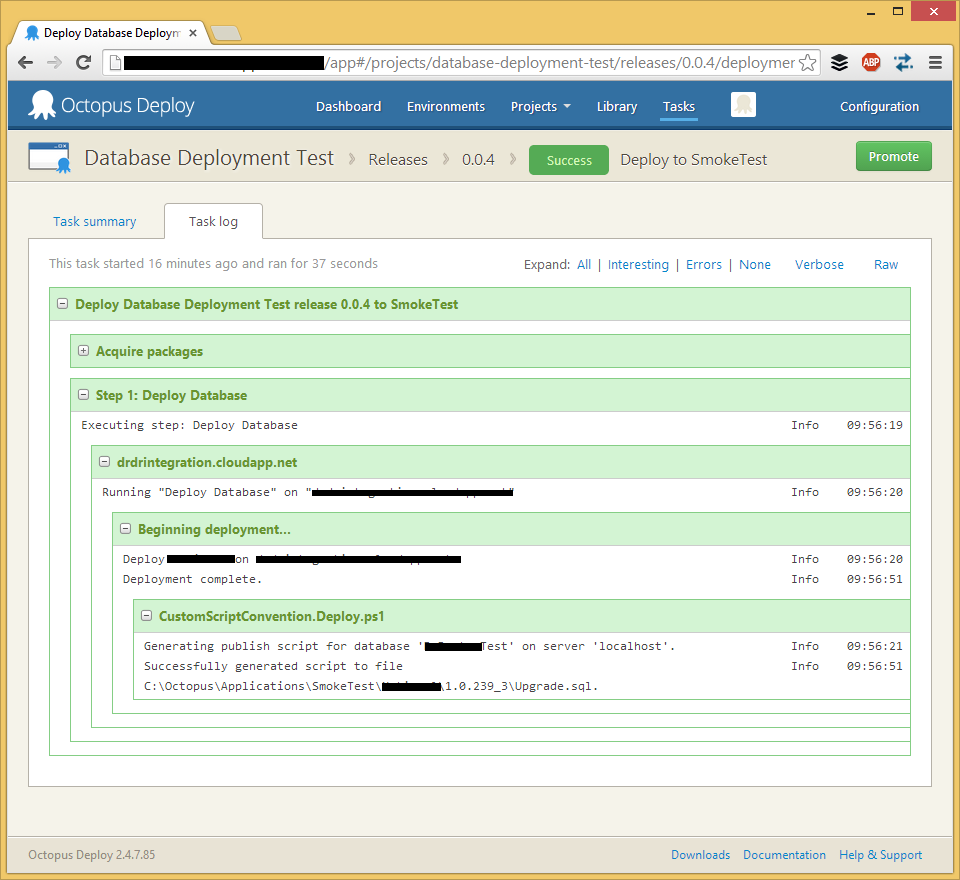This screenshot has width=960, height=880.
Task: Click the user avatar icon in navbar
Action: pyautogui.click(x=743, y=105)
